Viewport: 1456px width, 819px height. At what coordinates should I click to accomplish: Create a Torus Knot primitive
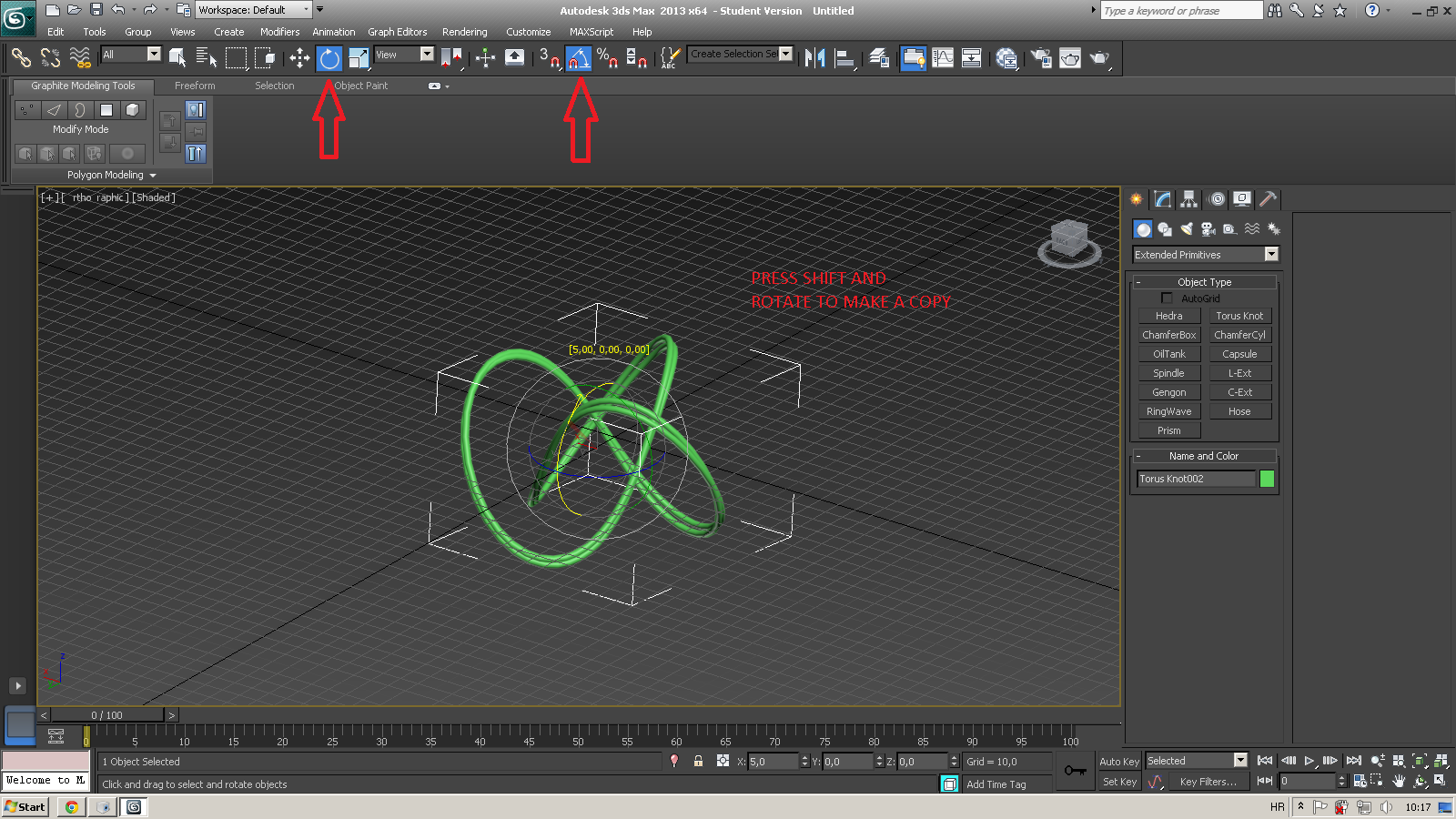click(1239, 316)
